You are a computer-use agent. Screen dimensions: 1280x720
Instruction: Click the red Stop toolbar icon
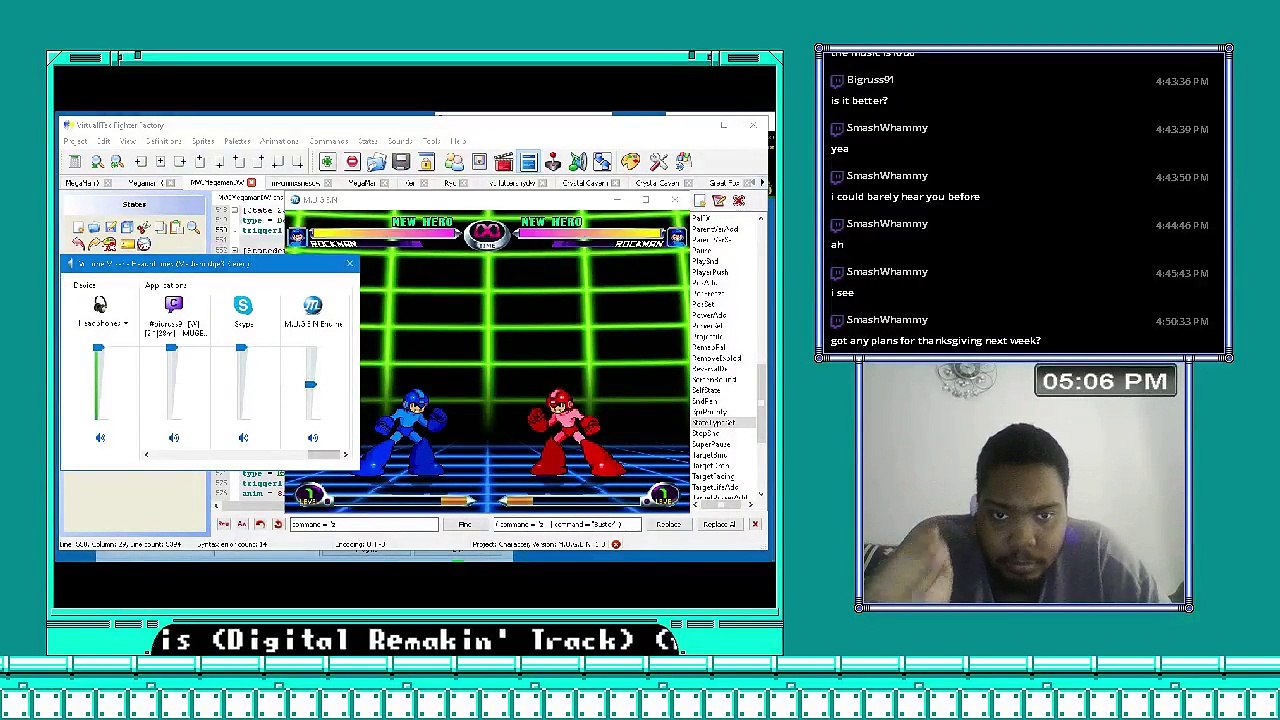[352, 162]
